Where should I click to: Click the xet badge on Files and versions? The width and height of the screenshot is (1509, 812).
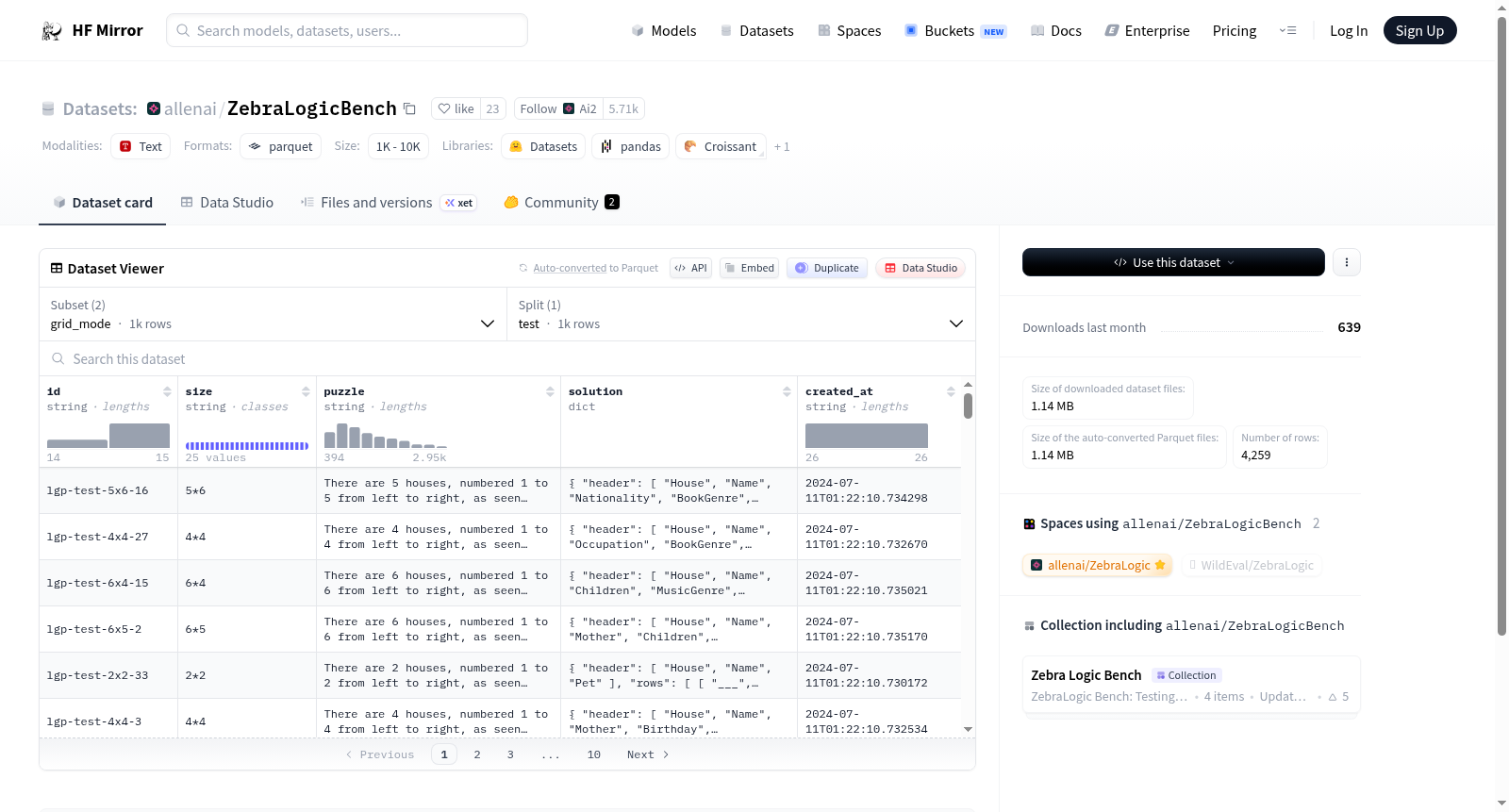459,203
